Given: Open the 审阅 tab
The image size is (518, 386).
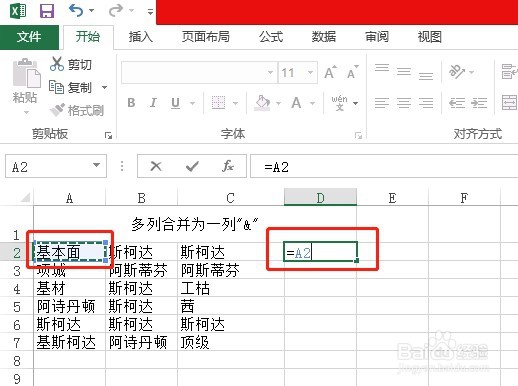Looking at the screenshot, I should [x=377, y=37].
